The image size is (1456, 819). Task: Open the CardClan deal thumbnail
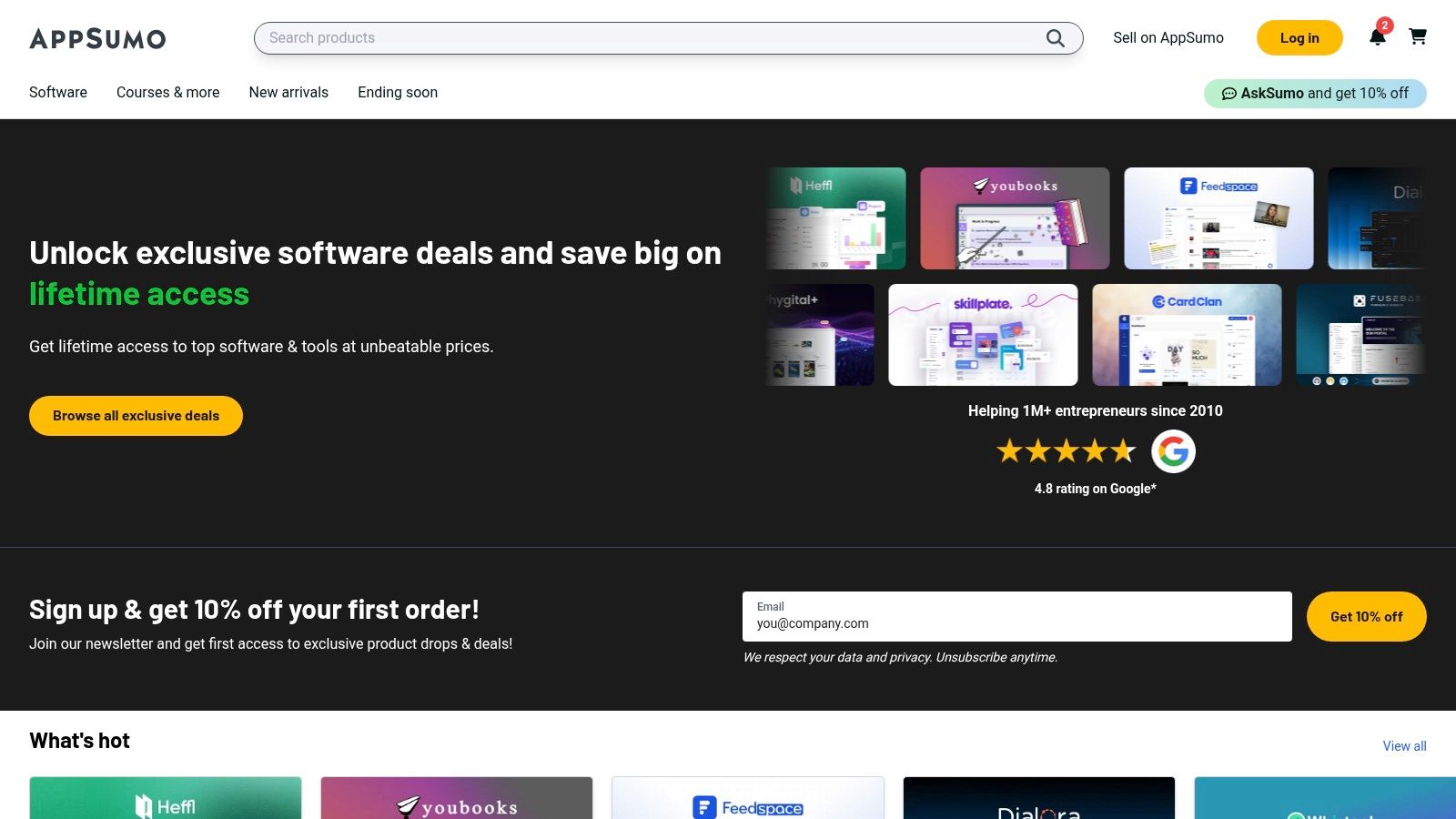[x=1187, y=335]
